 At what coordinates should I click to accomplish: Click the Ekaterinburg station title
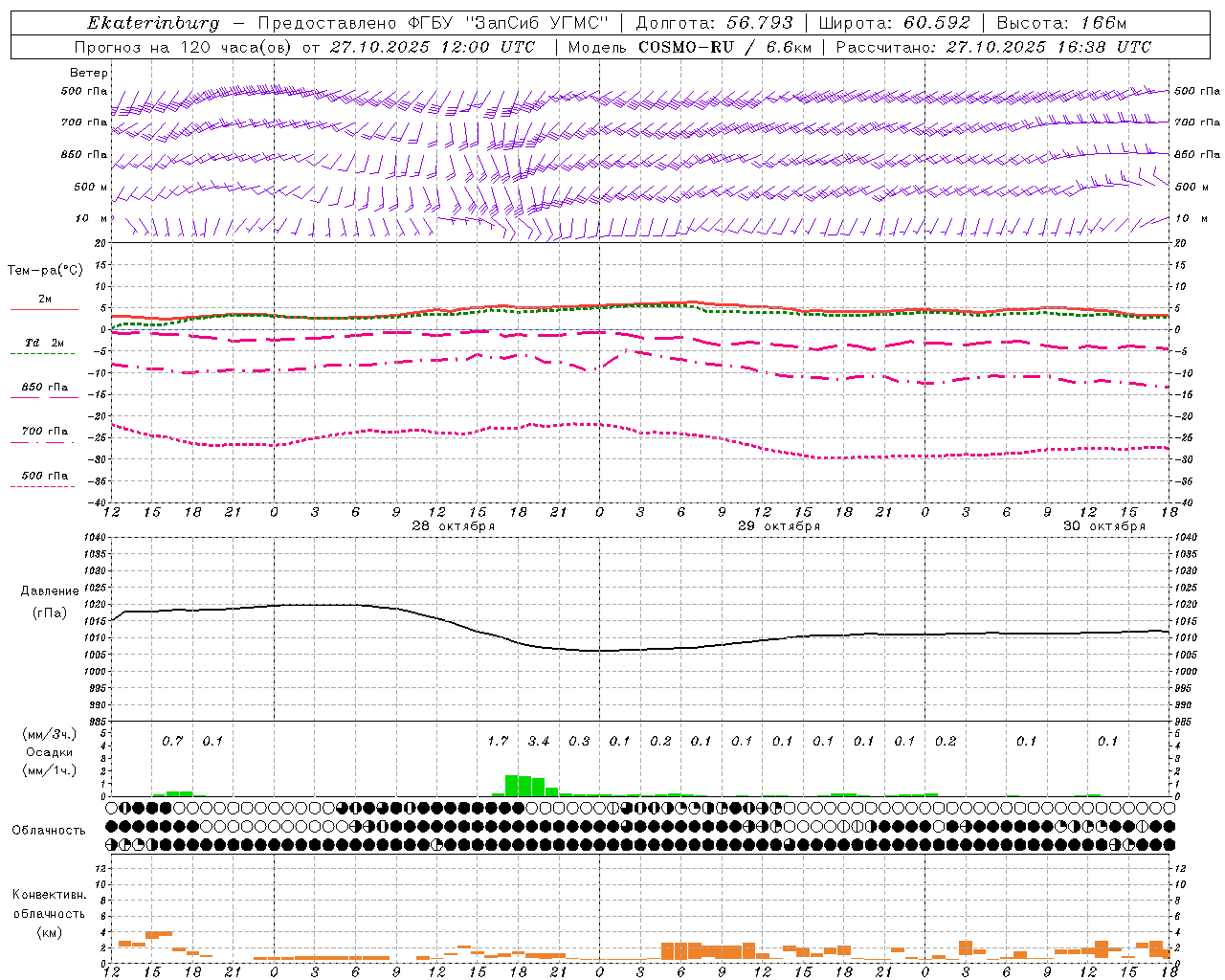pos(153,23)
